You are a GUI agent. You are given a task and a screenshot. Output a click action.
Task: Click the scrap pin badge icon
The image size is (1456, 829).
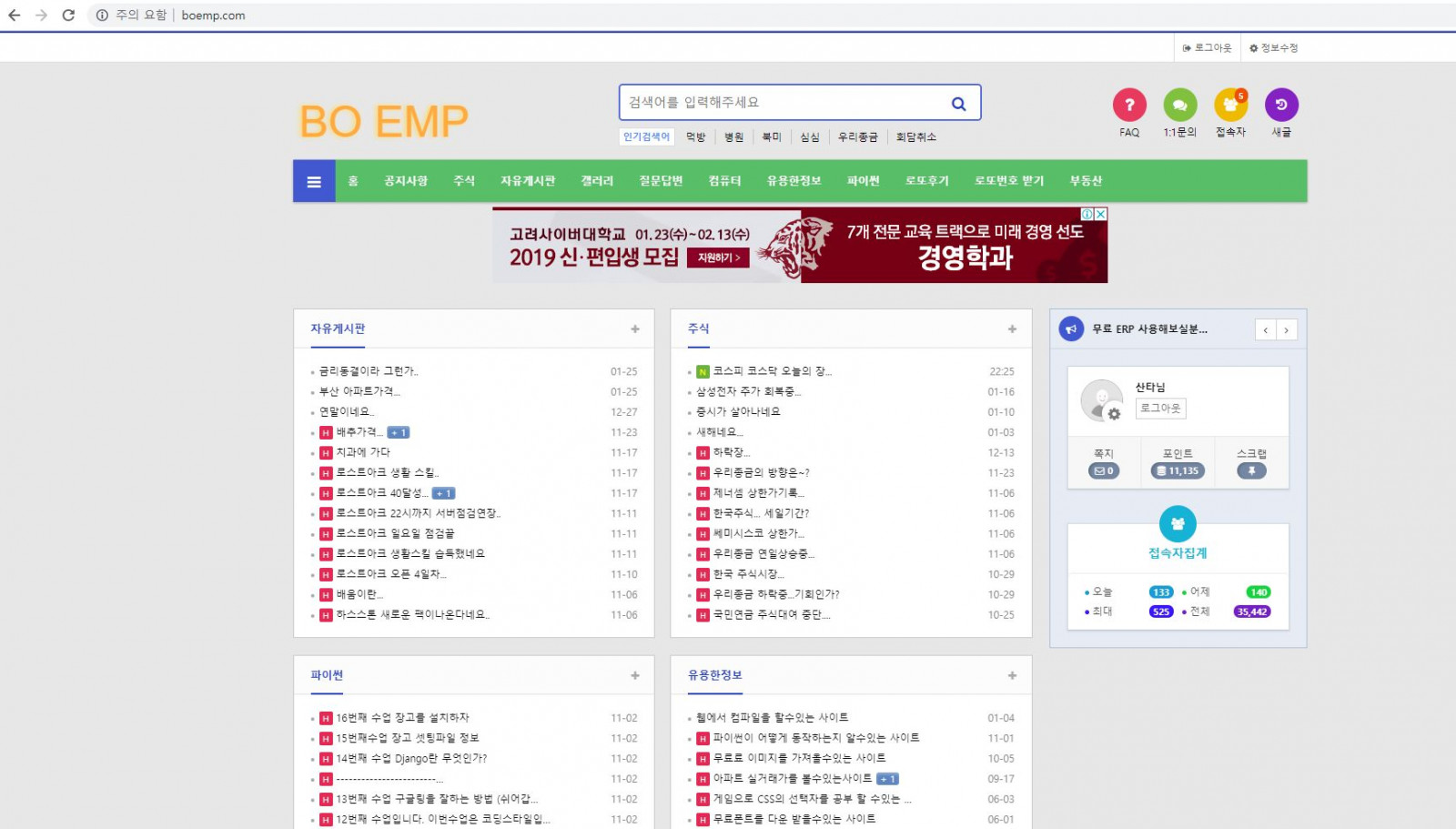point(1251,470)
